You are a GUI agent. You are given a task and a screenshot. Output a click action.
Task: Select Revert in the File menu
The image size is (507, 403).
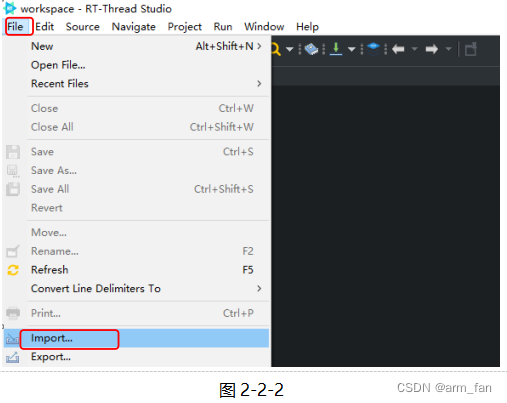(x=136, y=208)
